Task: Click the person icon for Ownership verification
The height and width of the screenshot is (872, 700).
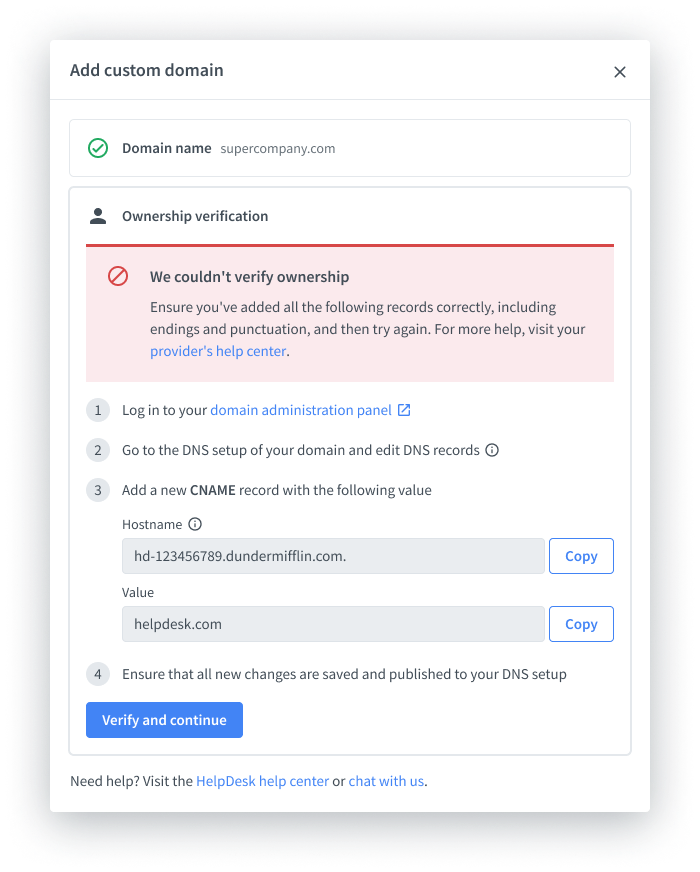Action: [98, 216]
